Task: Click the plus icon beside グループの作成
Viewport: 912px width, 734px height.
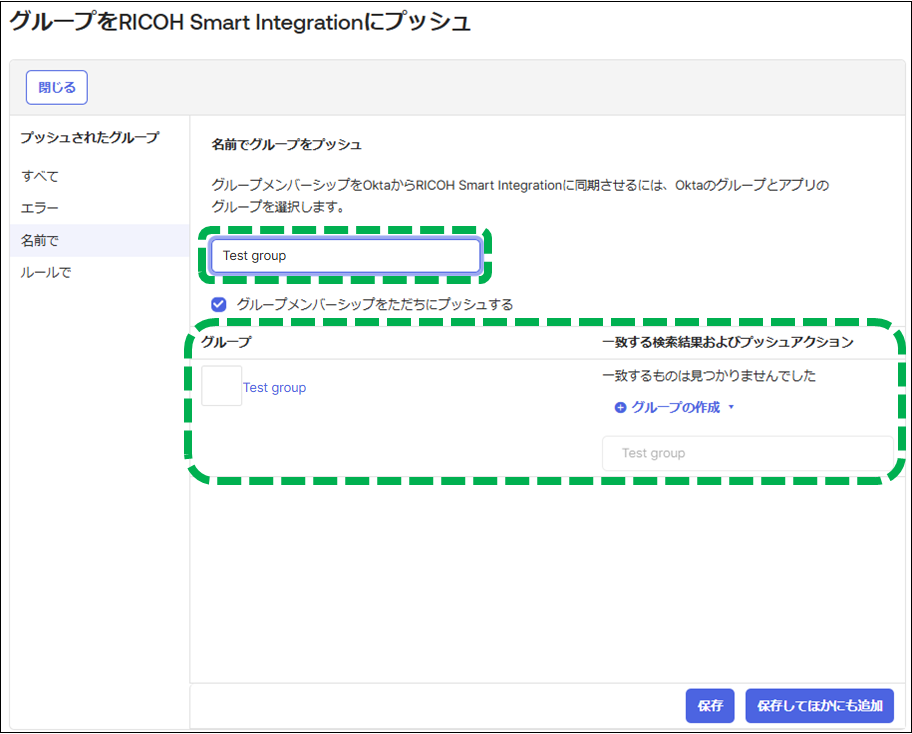Action: [620, 408]
